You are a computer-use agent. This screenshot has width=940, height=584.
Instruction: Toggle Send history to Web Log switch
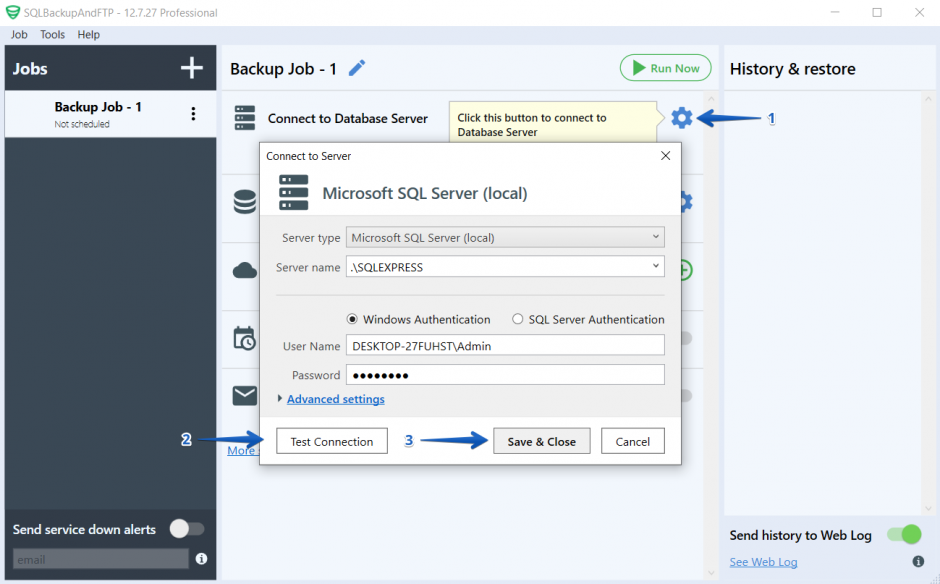coord(905,534)
